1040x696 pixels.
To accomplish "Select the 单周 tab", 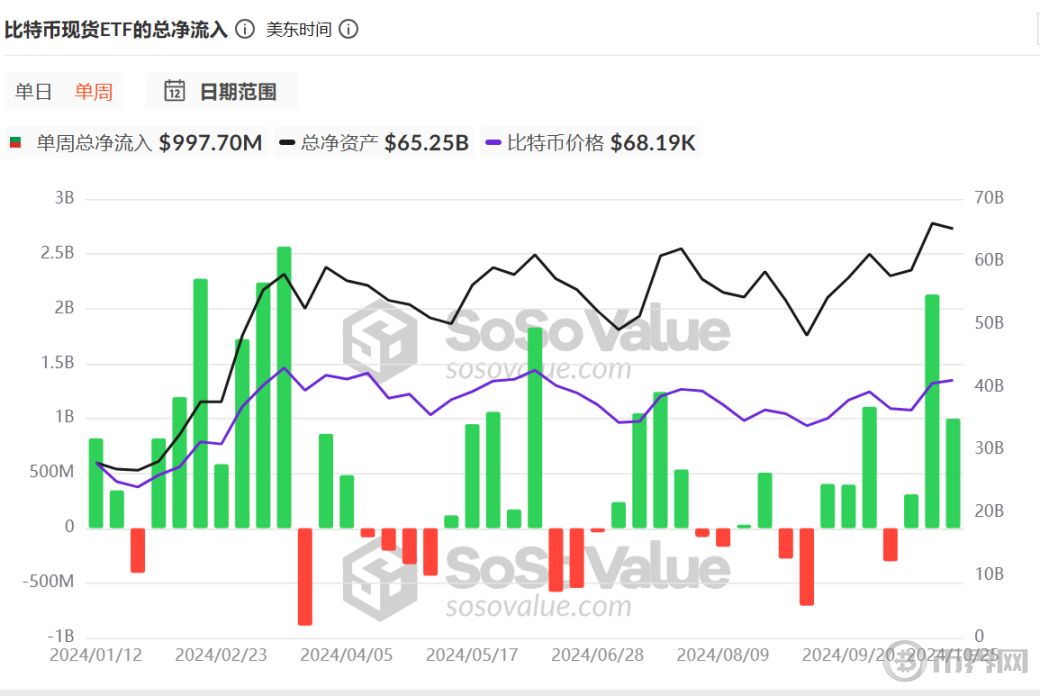I will pos(93,91).
